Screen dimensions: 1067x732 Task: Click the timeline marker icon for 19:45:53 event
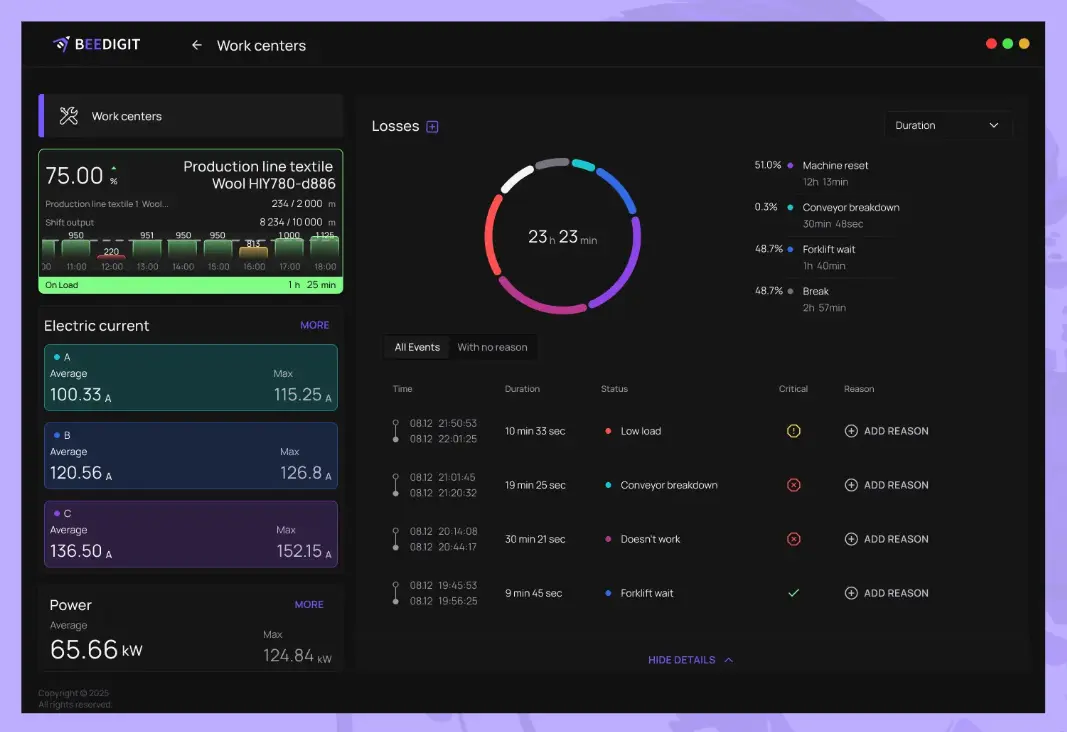(395, 593)
